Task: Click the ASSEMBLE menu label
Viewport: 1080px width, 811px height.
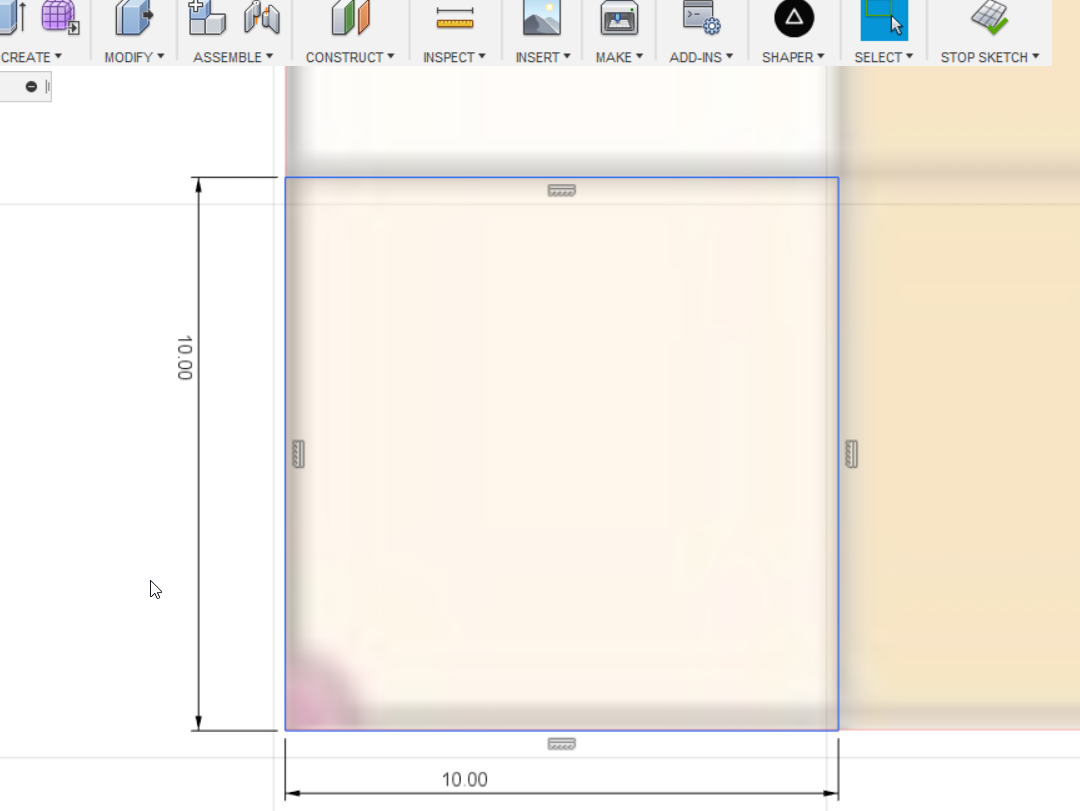Action: pos(228,57)
